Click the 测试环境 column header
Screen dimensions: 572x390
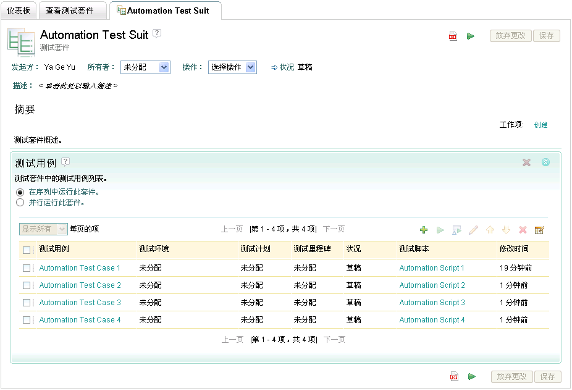coord(154,249)
